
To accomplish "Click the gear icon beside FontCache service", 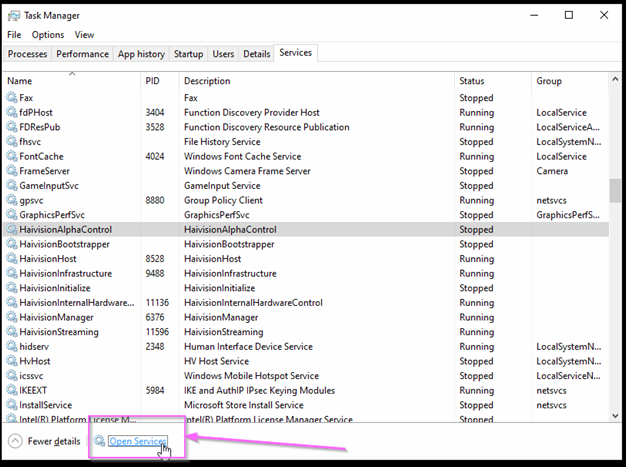I will (x=12, y=157).
